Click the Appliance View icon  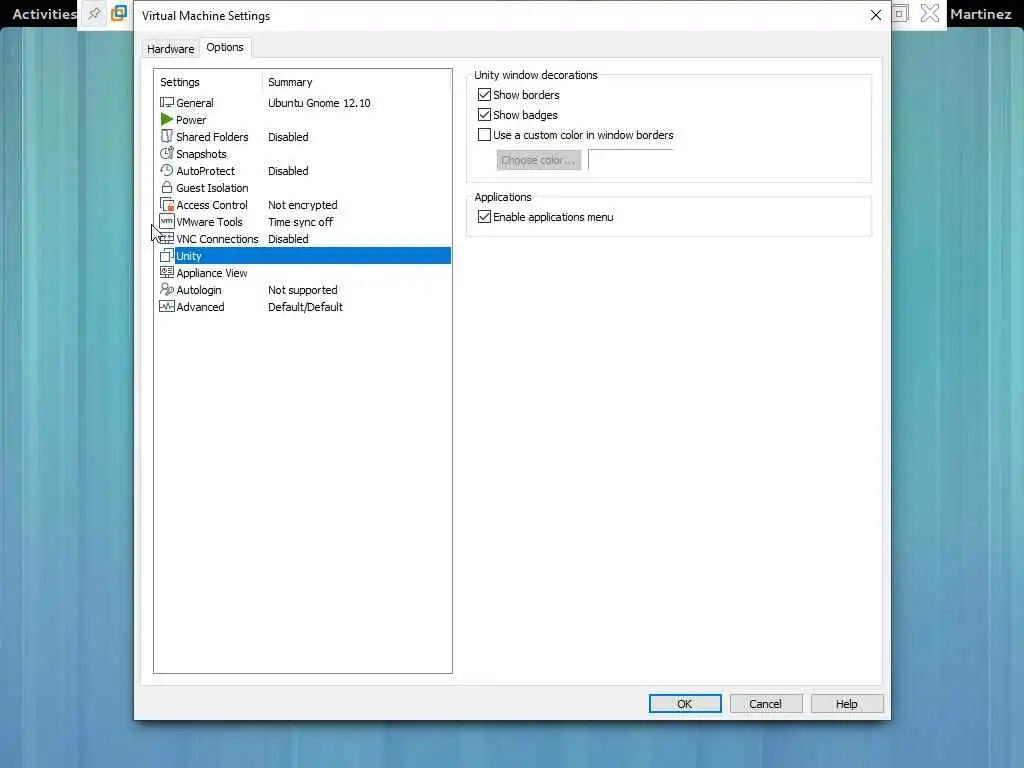click(167, 272)
